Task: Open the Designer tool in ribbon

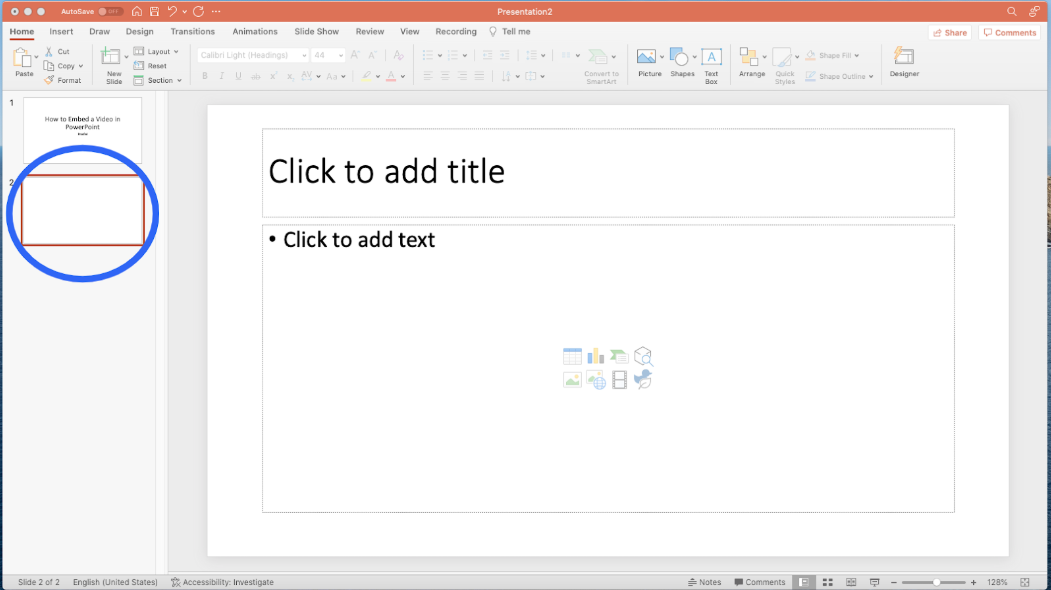Action: coord(904,62)
